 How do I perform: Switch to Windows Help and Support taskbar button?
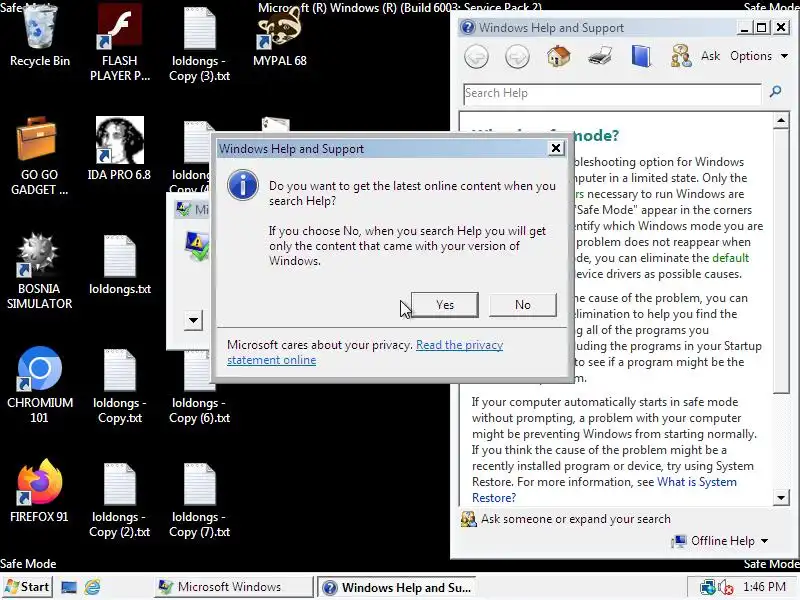(x=397, y=587)
